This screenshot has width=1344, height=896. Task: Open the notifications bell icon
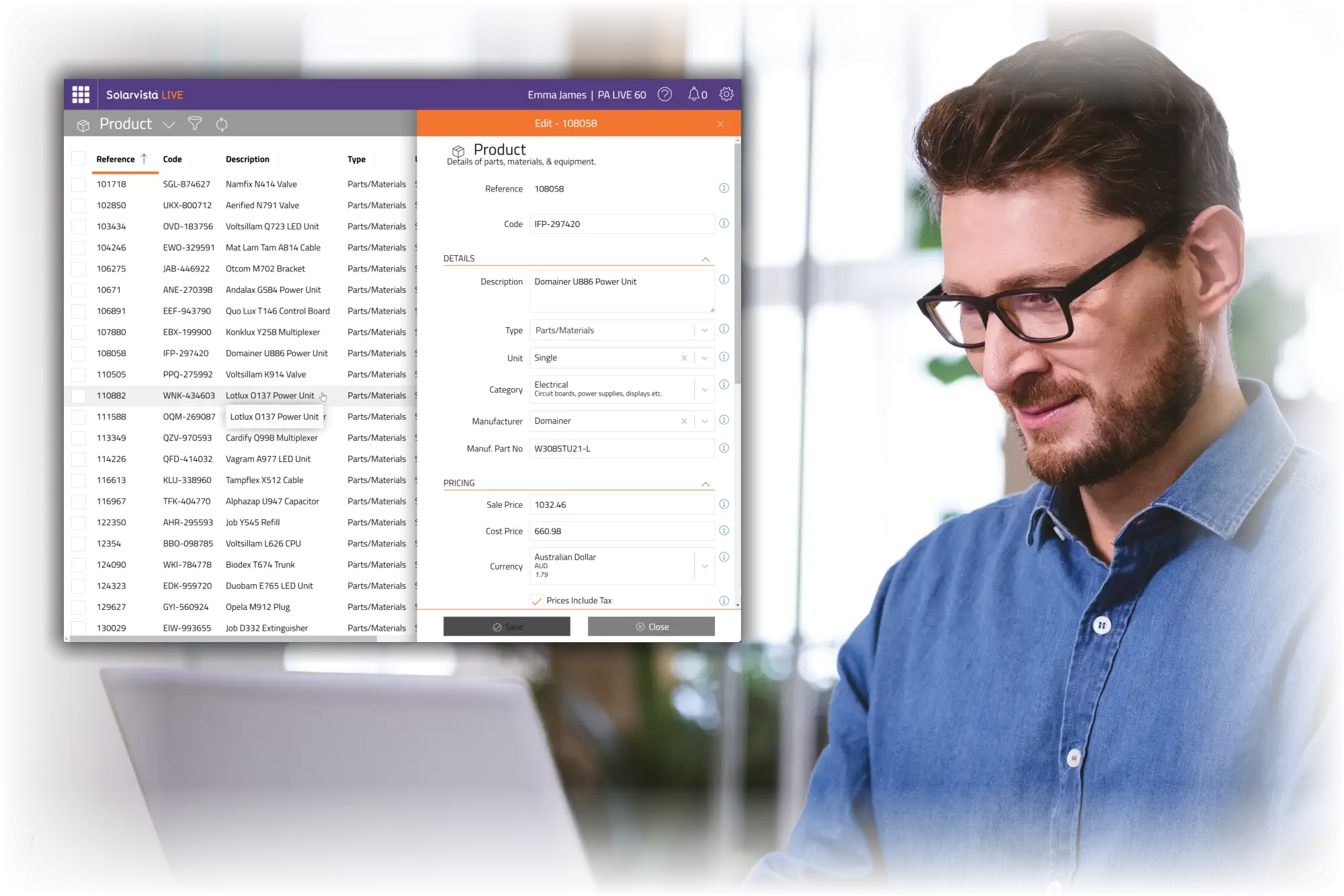coord(694,93)
